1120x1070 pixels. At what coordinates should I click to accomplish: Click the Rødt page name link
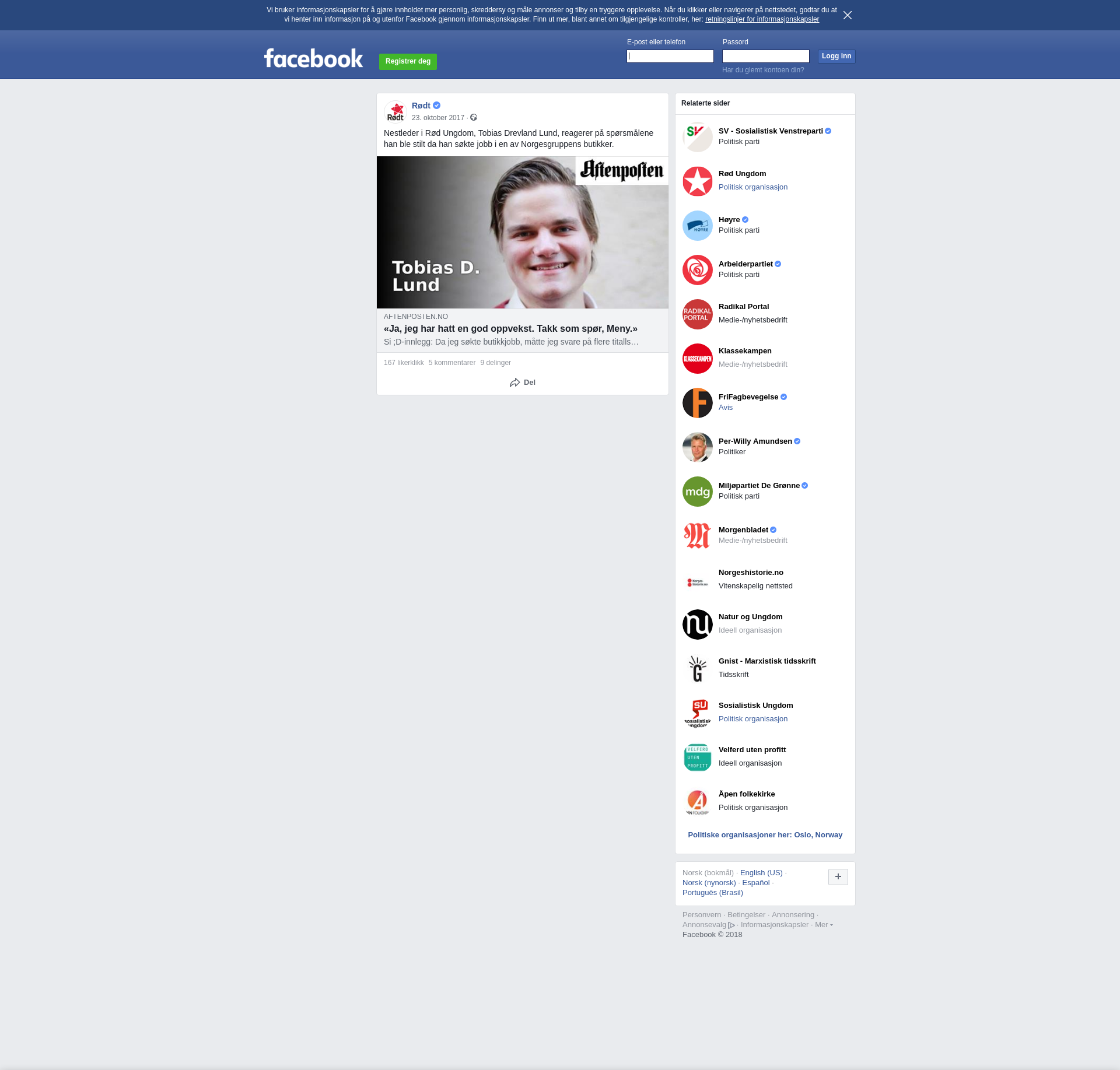421,106
